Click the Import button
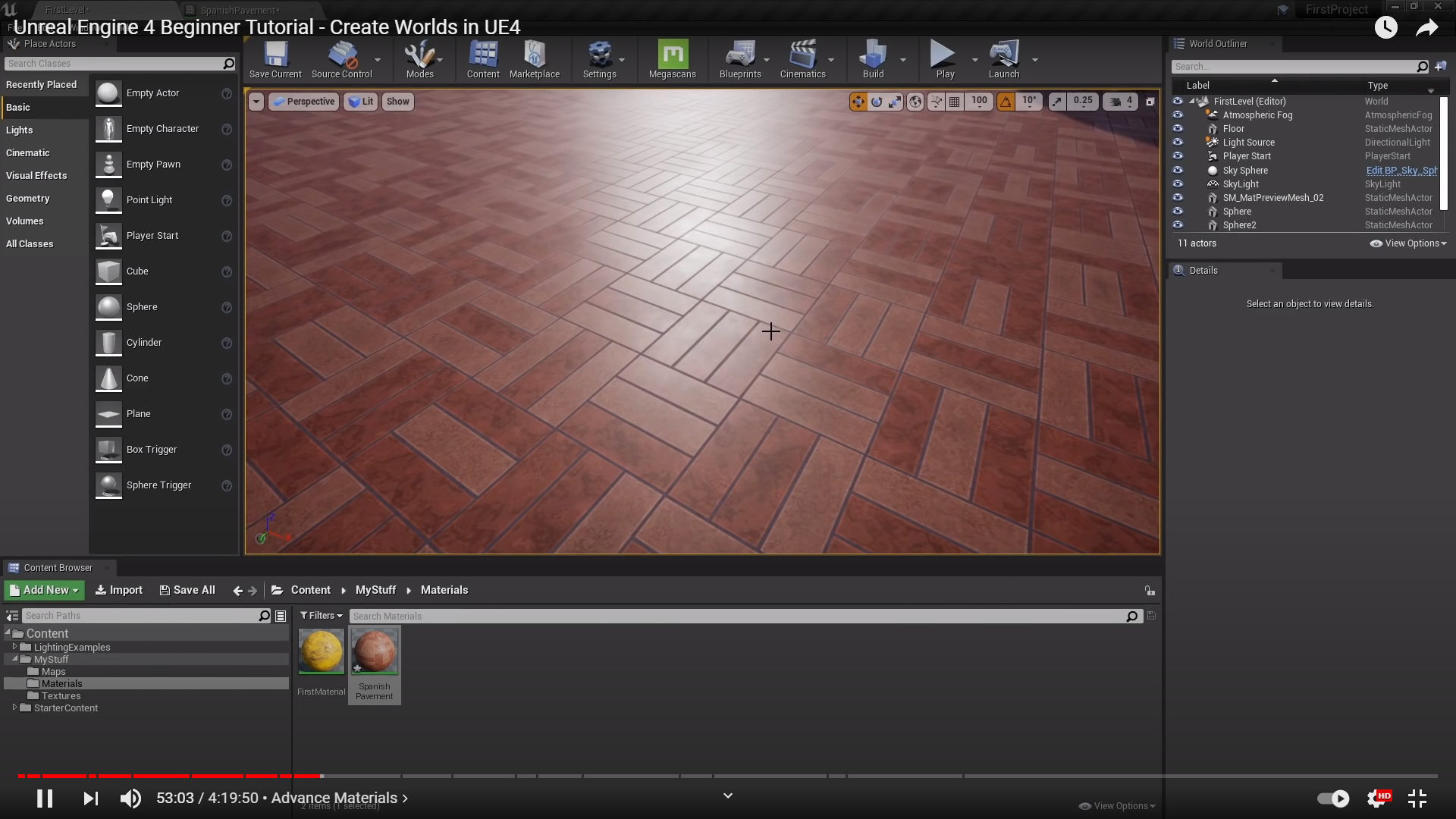This screenshot has width=1456, height=819. coord(119,590)
